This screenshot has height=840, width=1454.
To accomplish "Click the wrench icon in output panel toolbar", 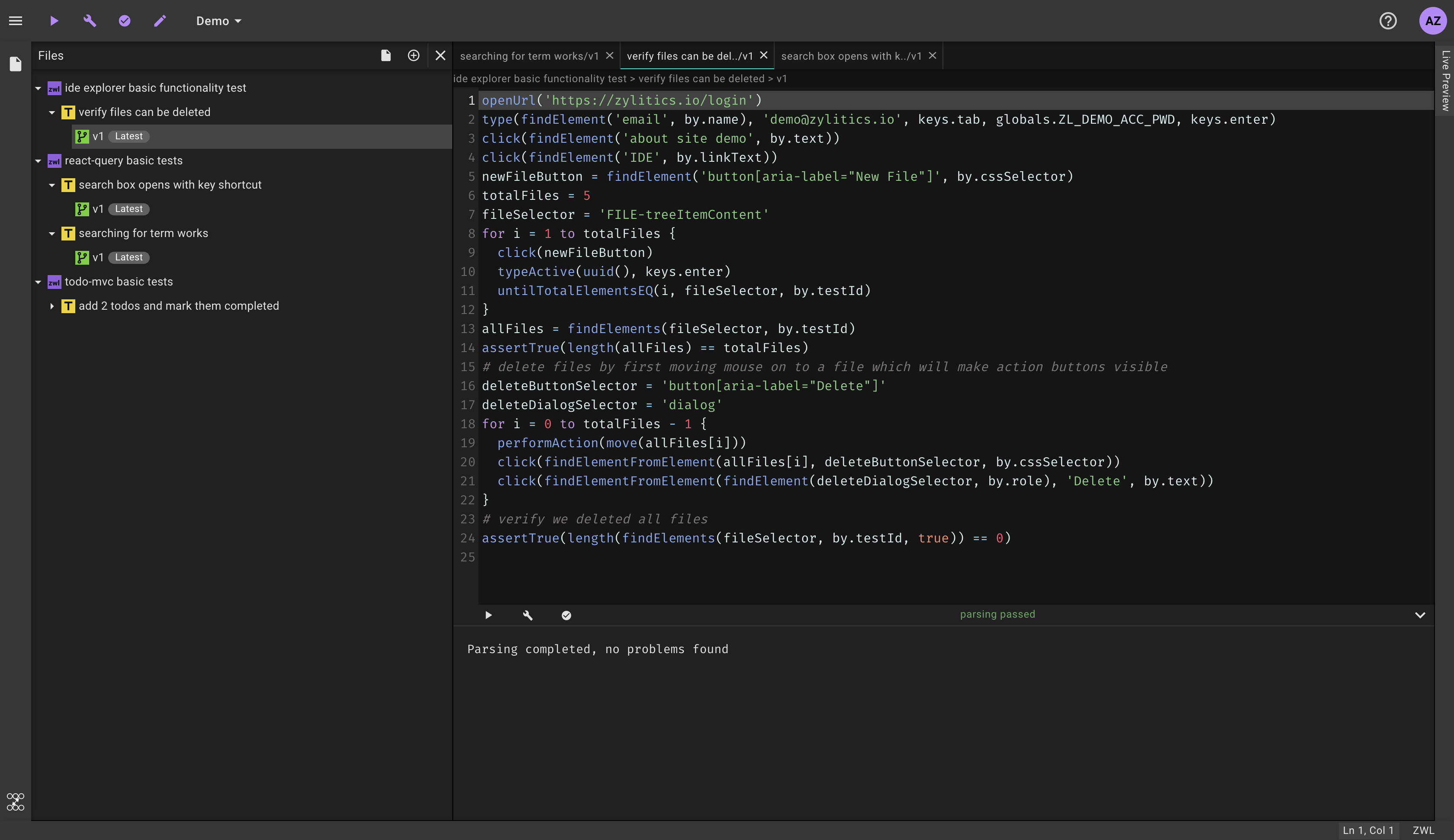I will click(x=528, y=615).
